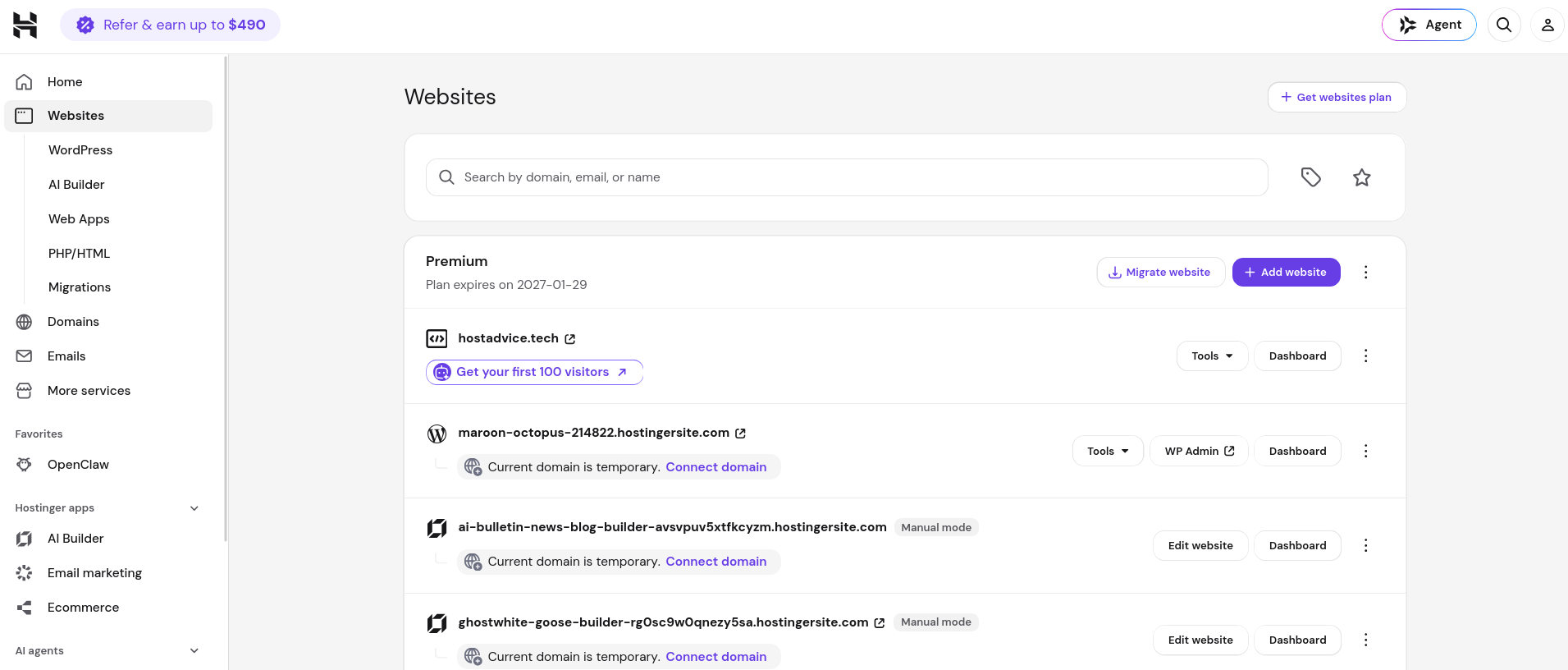Click the Agent button
This screenshot has height=670, width=1568.
pos(1429,25)
